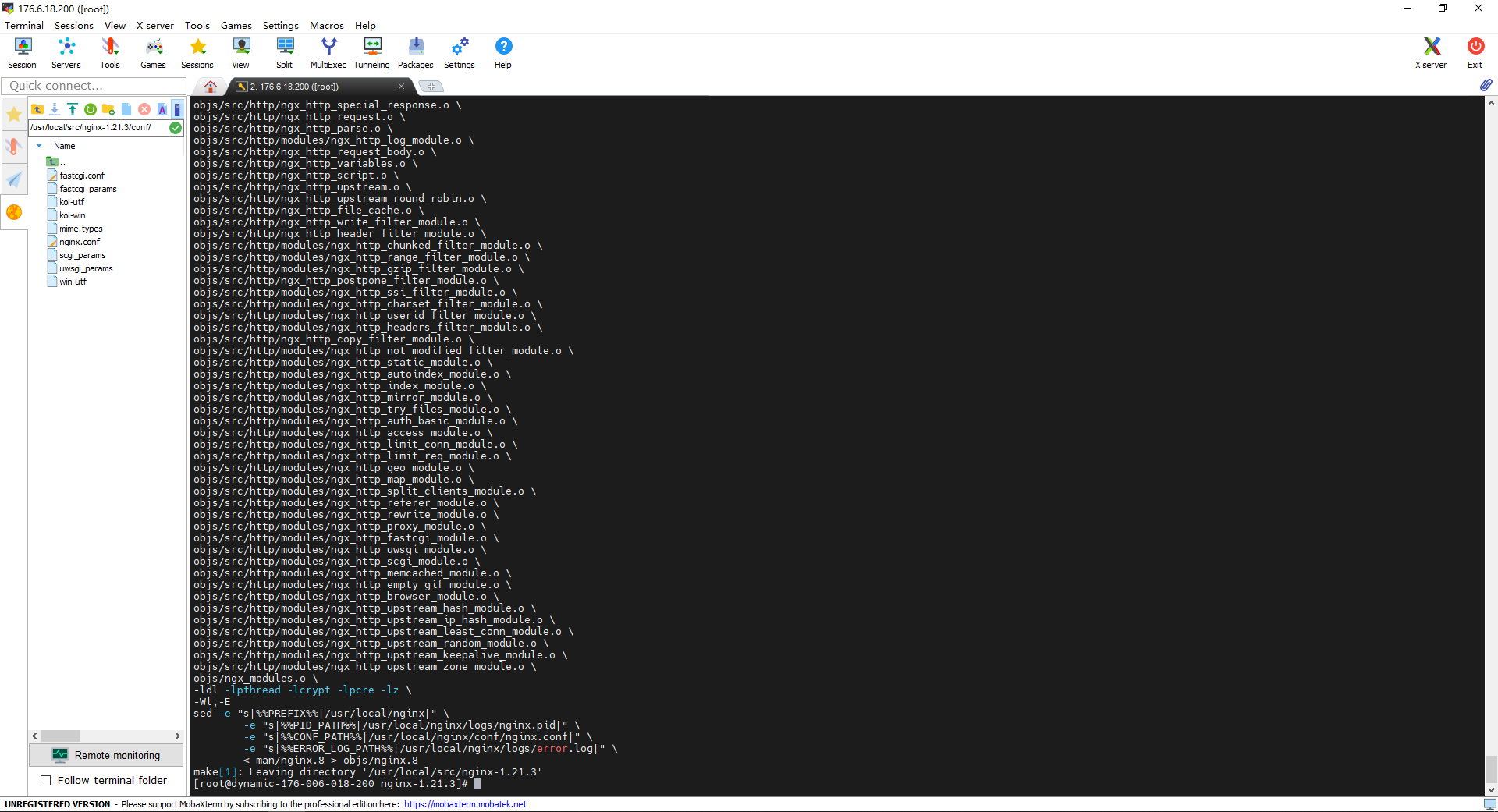Open the X server menu
The height and width of the screenshot is (812, 1498).
point(155,26)
